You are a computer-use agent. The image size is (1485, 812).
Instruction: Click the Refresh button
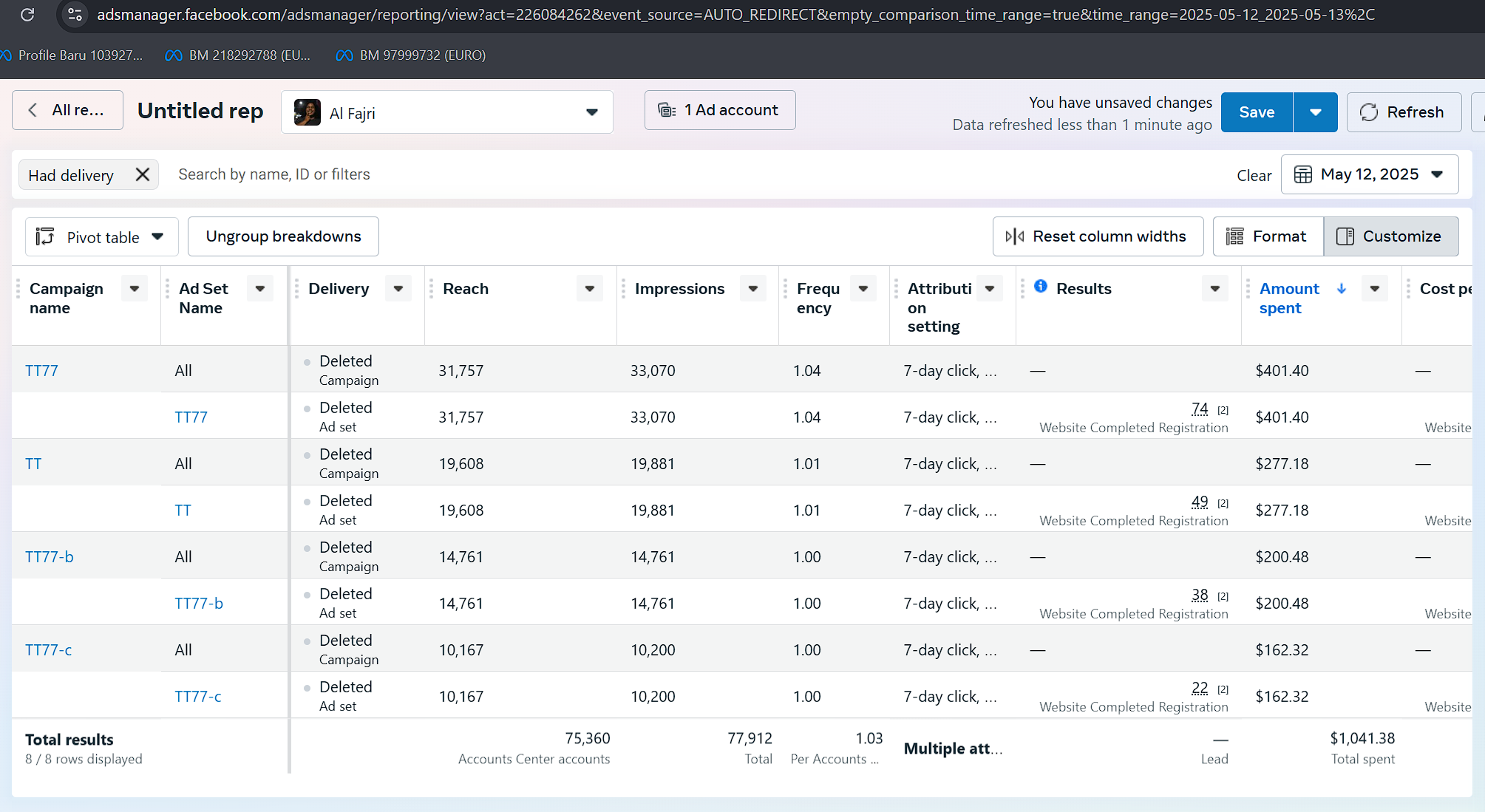[1403, 112]
